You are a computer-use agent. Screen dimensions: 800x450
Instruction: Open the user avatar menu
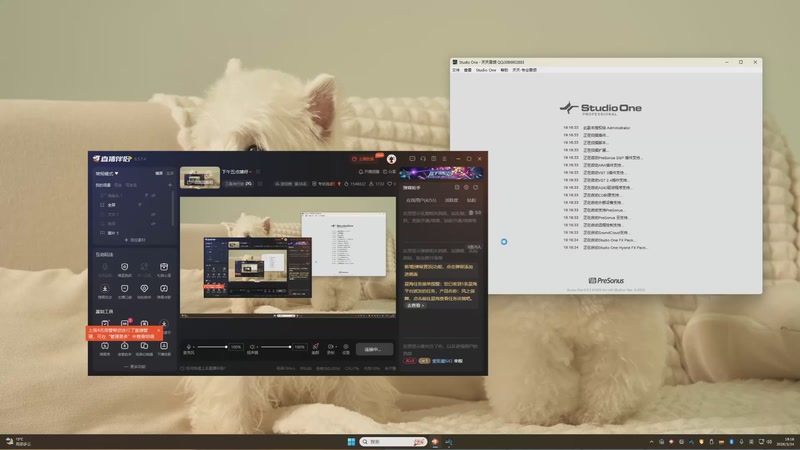coord(391,159)
